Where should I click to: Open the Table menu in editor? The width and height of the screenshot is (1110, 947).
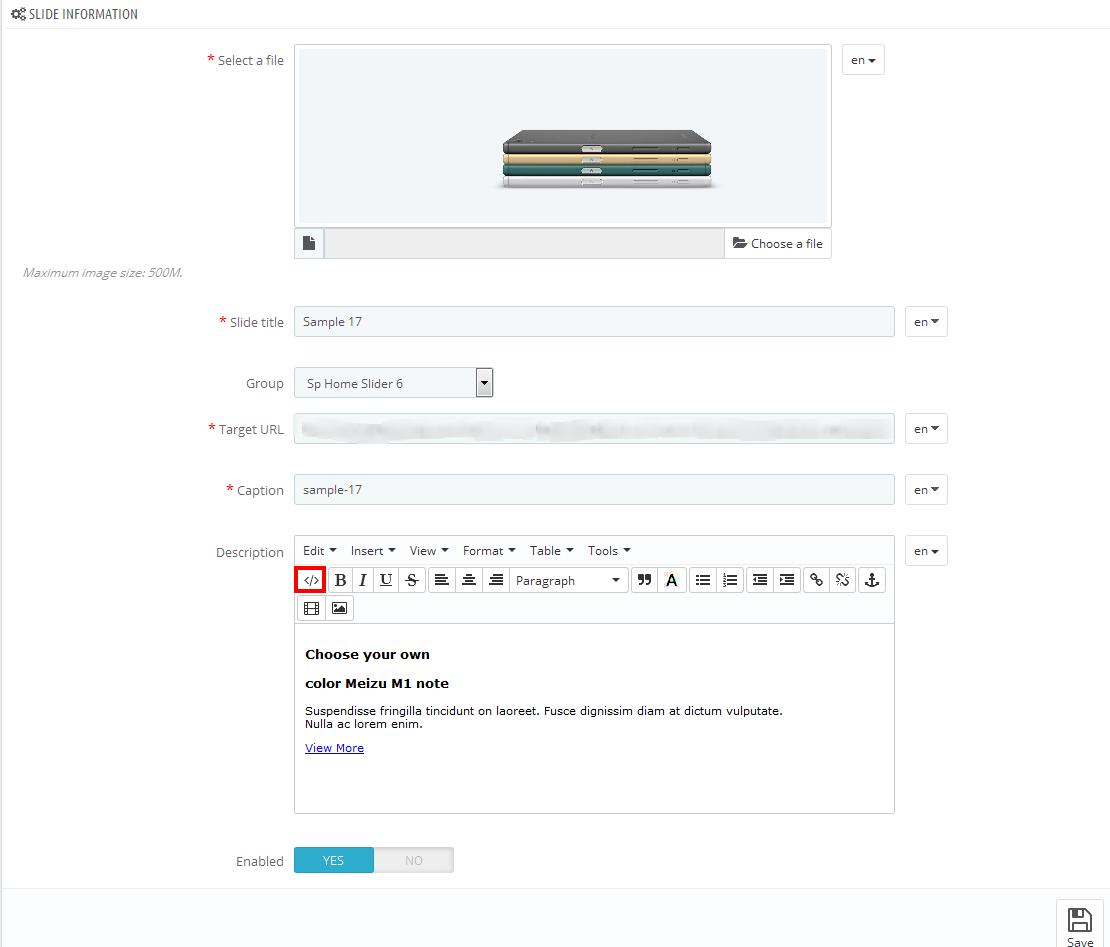pyautogui.click(x=551, y=551)
